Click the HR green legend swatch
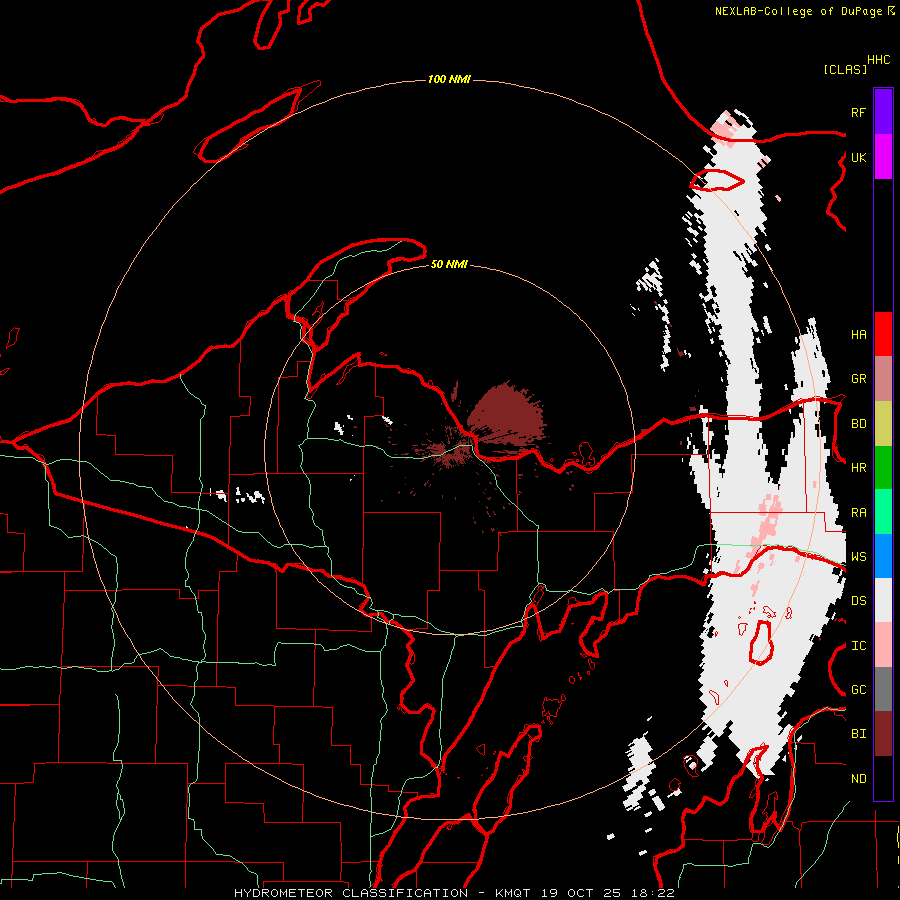Screen dimensions: 900x900 [x=883, y=467]
